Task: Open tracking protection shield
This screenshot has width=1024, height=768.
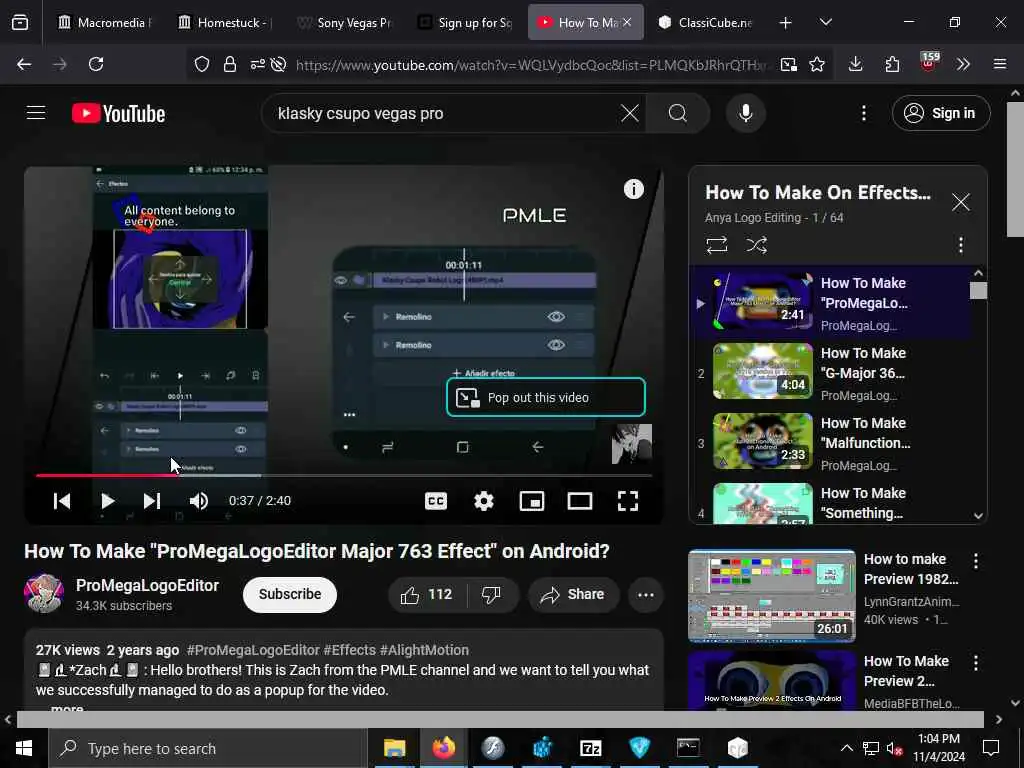Action: point(202,64)
